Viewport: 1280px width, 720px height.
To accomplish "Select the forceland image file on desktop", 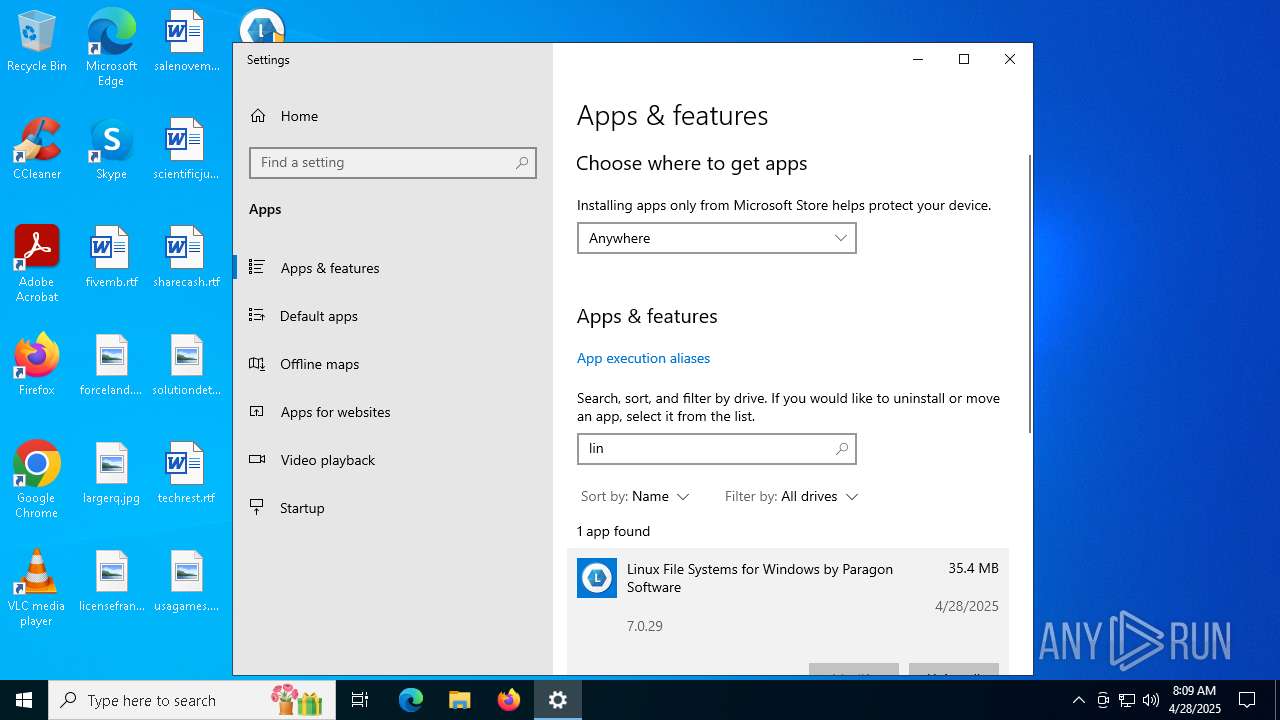I will (x=111, y=365).
